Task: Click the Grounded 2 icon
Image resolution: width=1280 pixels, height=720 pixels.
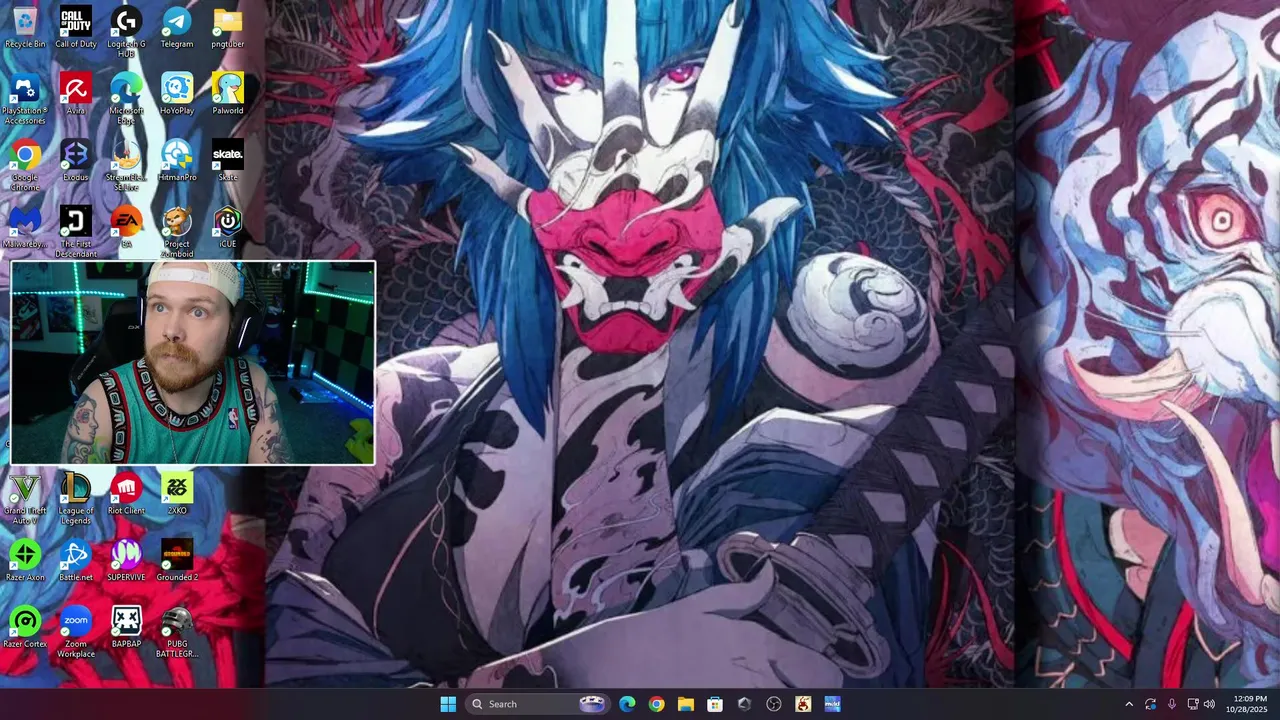Action: pyautogui.click(x=177, y=561)
